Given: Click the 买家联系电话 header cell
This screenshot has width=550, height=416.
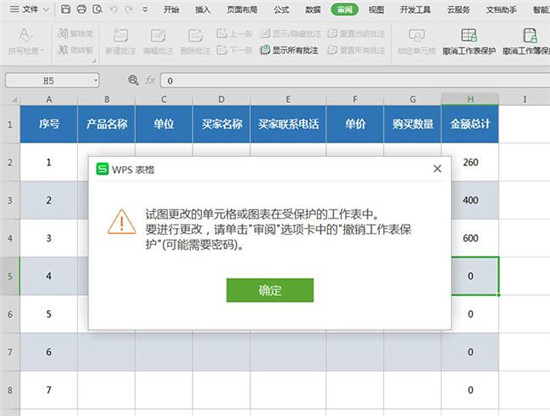Looking at the screenshot, I should pyautogui.click(x=288, y=124).
